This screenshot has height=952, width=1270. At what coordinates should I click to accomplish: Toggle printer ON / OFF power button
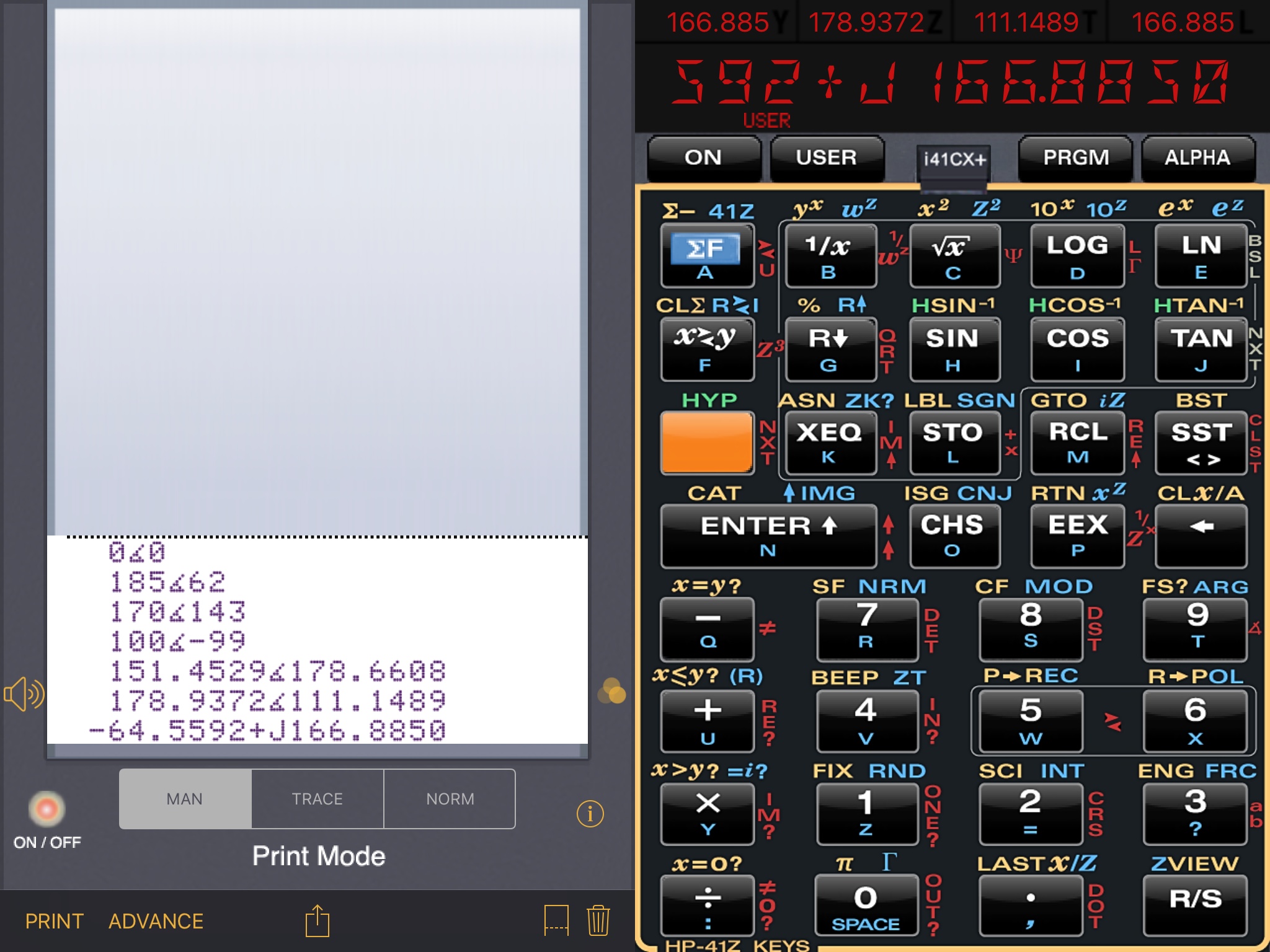coord(47,809)
